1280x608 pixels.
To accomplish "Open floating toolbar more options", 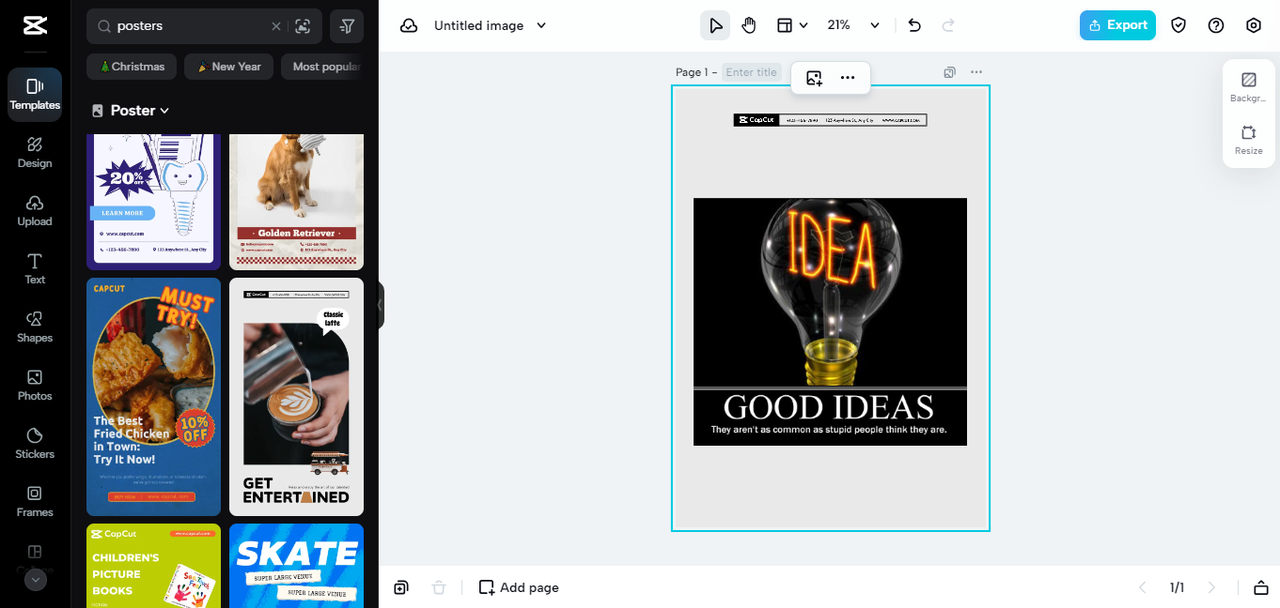I will pos(848,78).
